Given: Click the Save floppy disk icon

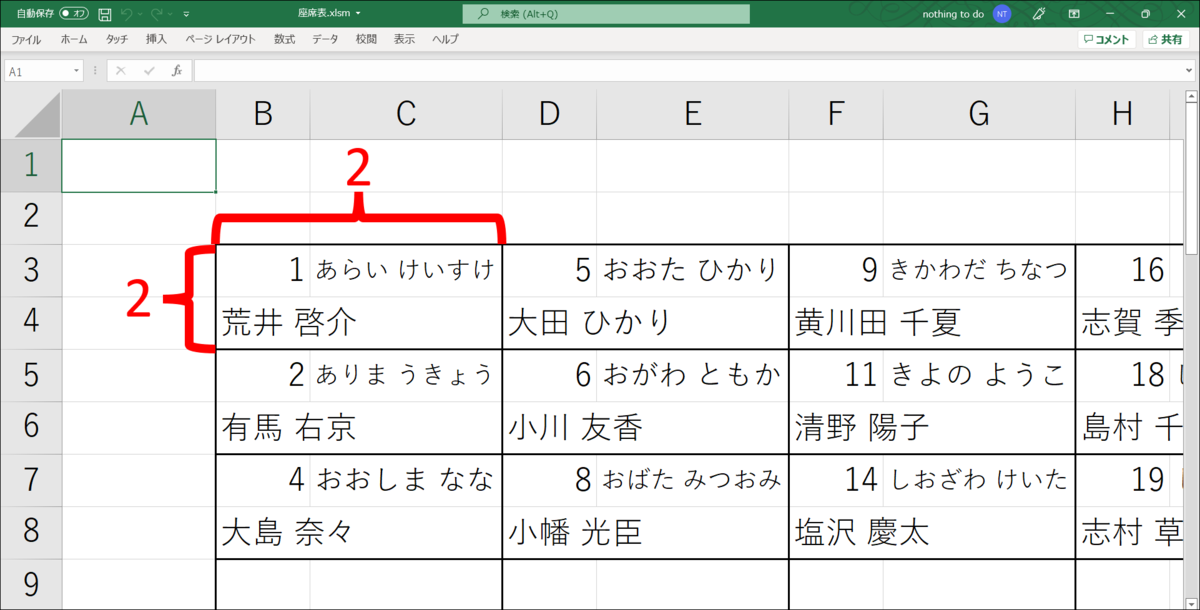Looking at the screenshot, I should pos(104,14).
